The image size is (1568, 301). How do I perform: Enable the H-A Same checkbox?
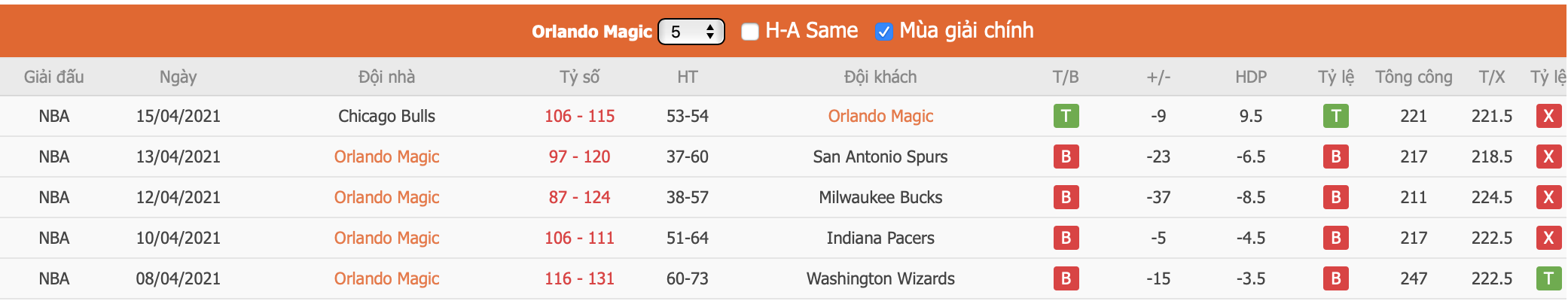click(750, 31)
